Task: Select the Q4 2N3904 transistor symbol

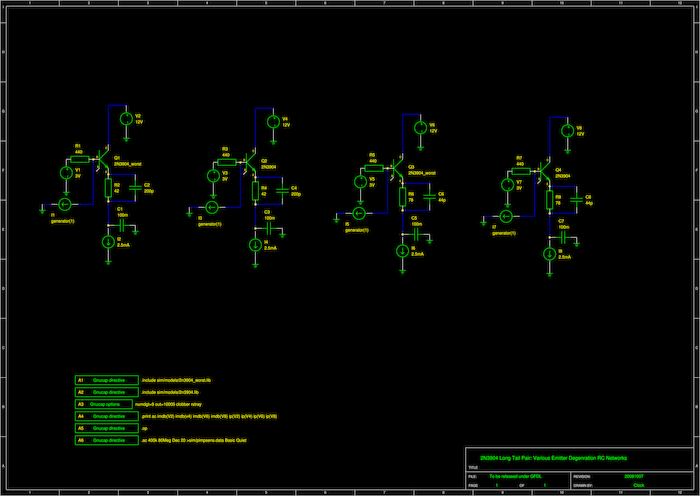Action: point(544,171)
